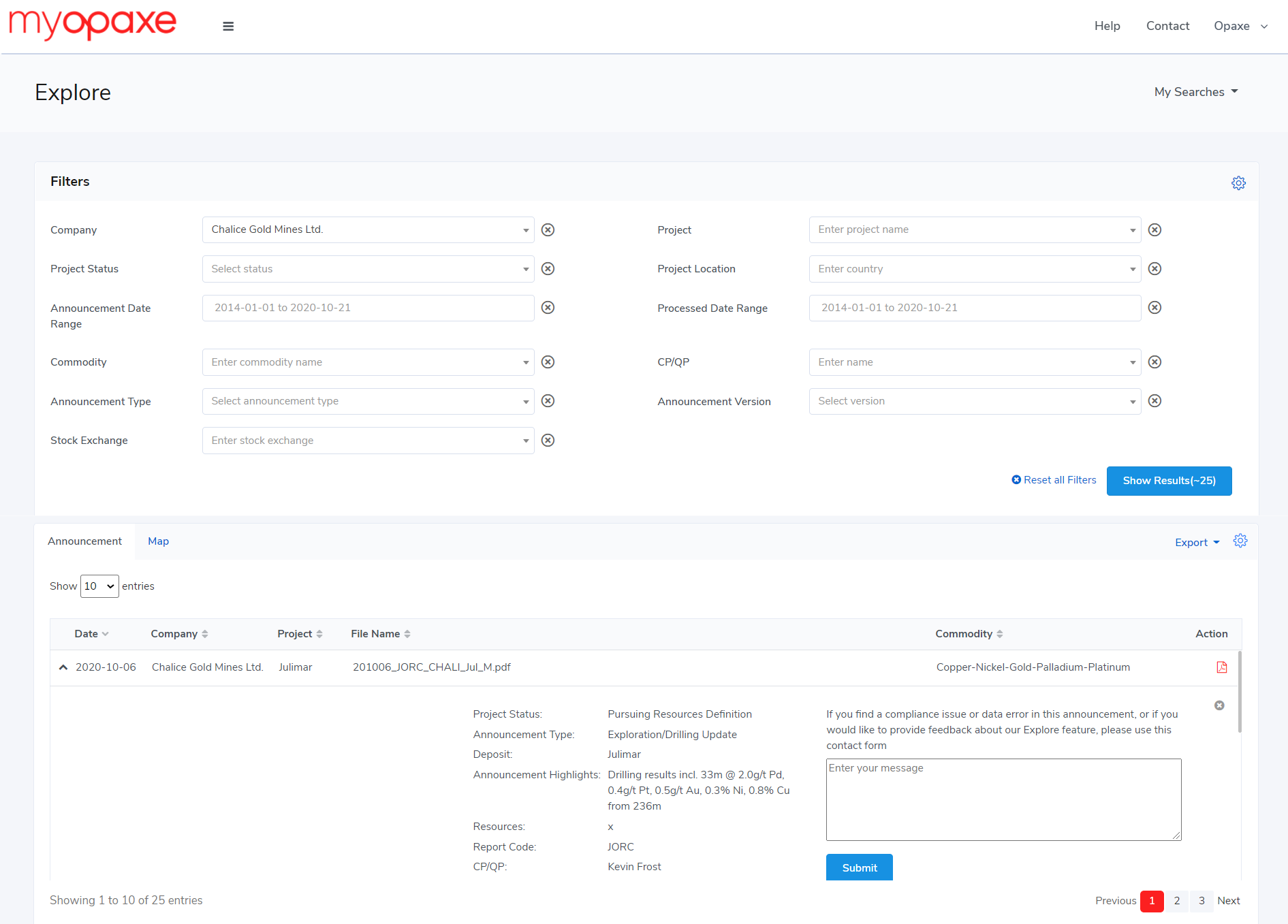Go to the Previous results page
The image size is (1288, 924).
click(x=1115, y=901)
